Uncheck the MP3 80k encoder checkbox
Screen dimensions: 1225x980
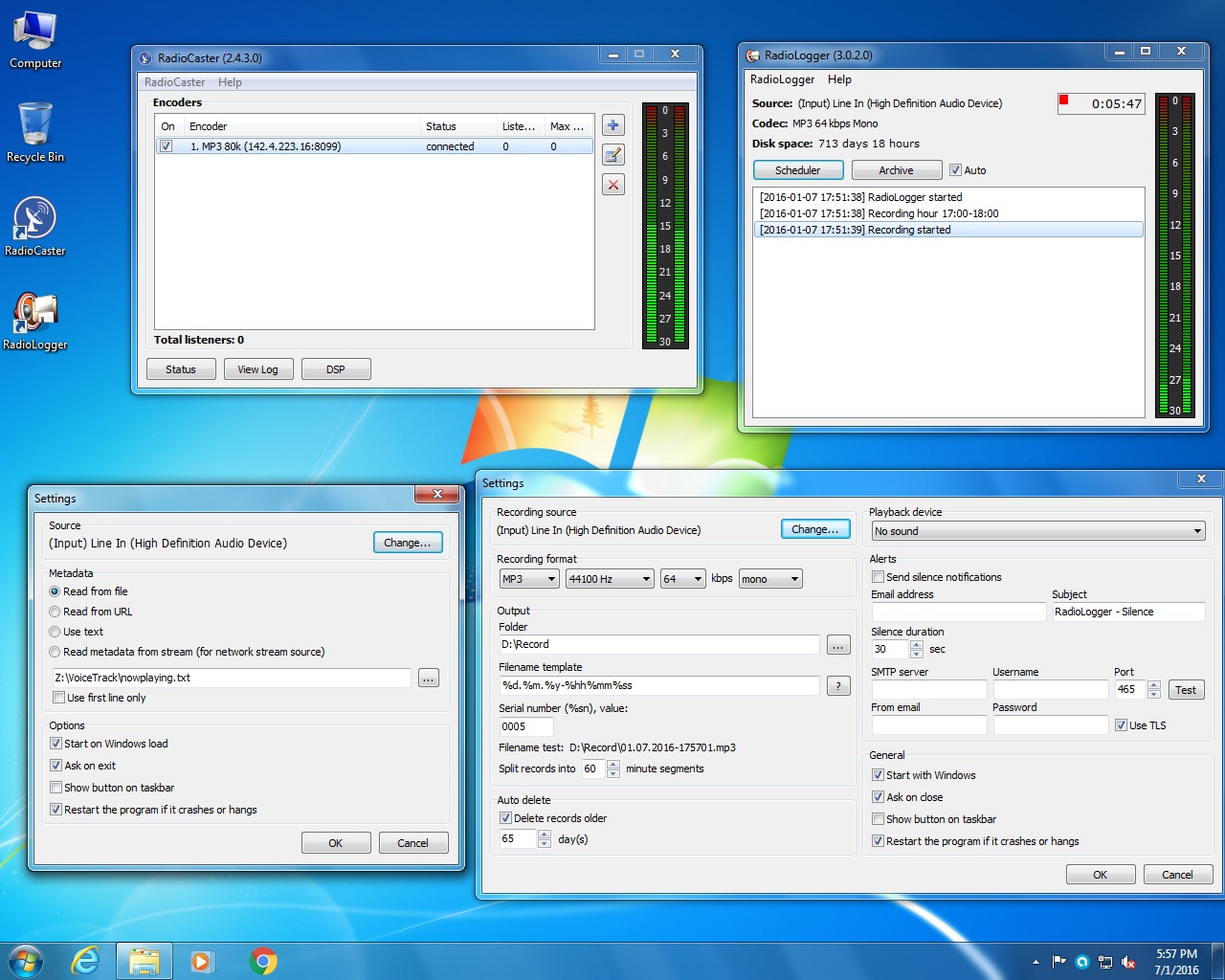pyautogui.click(x=167, y=146)
